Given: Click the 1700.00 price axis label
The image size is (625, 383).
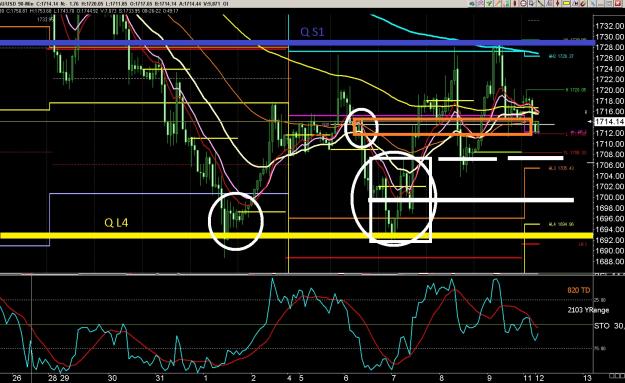Looking at the screenshot, I should click(609, 197).
